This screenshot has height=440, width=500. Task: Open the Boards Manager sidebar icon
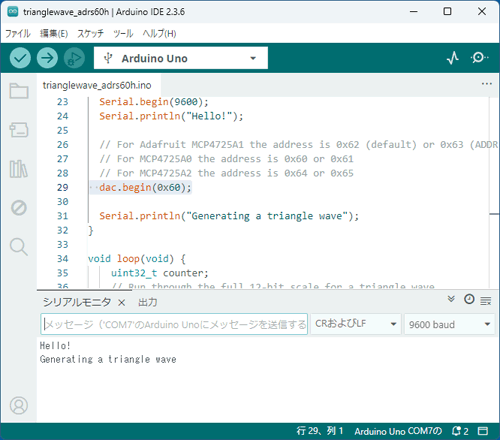19,130
